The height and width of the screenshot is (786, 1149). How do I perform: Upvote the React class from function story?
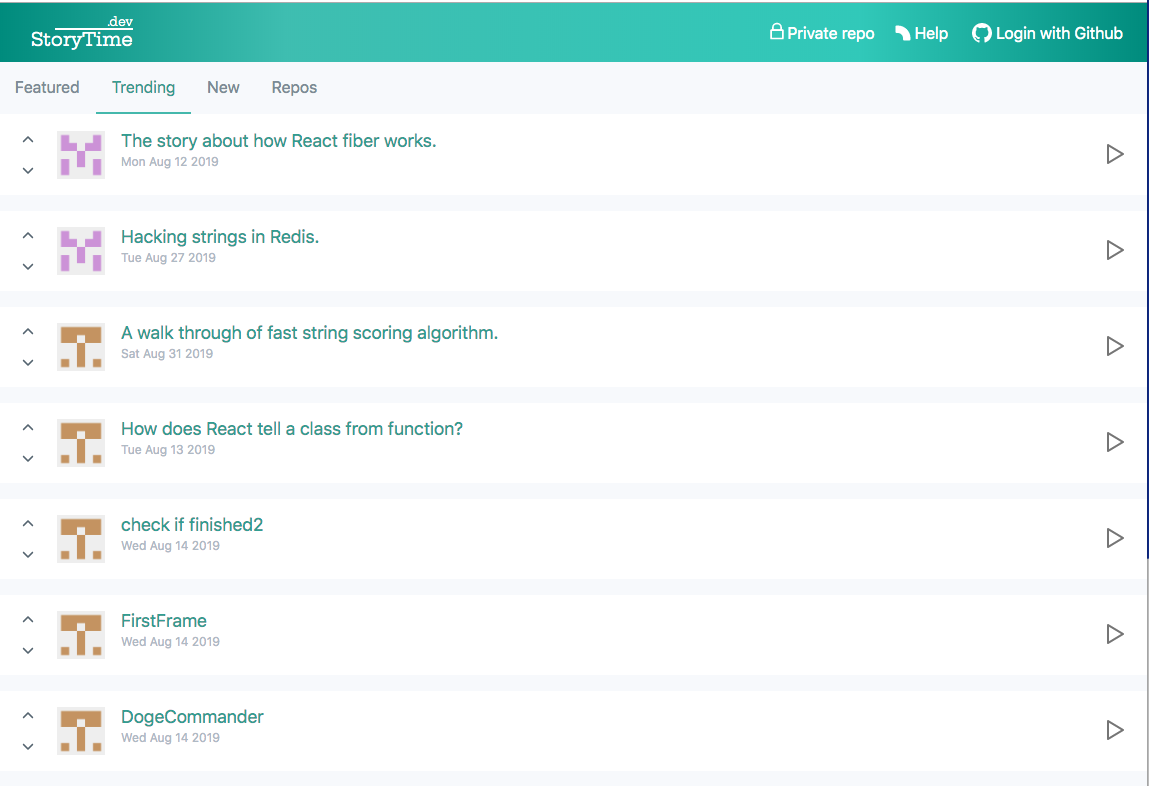(28, 427)
